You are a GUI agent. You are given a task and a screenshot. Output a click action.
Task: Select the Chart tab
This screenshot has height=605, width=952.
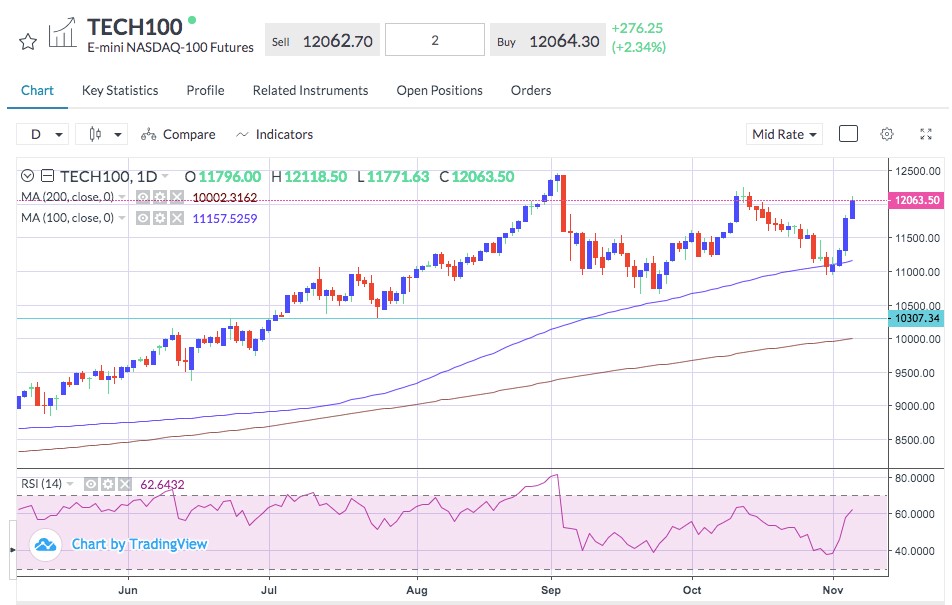click(x=37, y=91)
